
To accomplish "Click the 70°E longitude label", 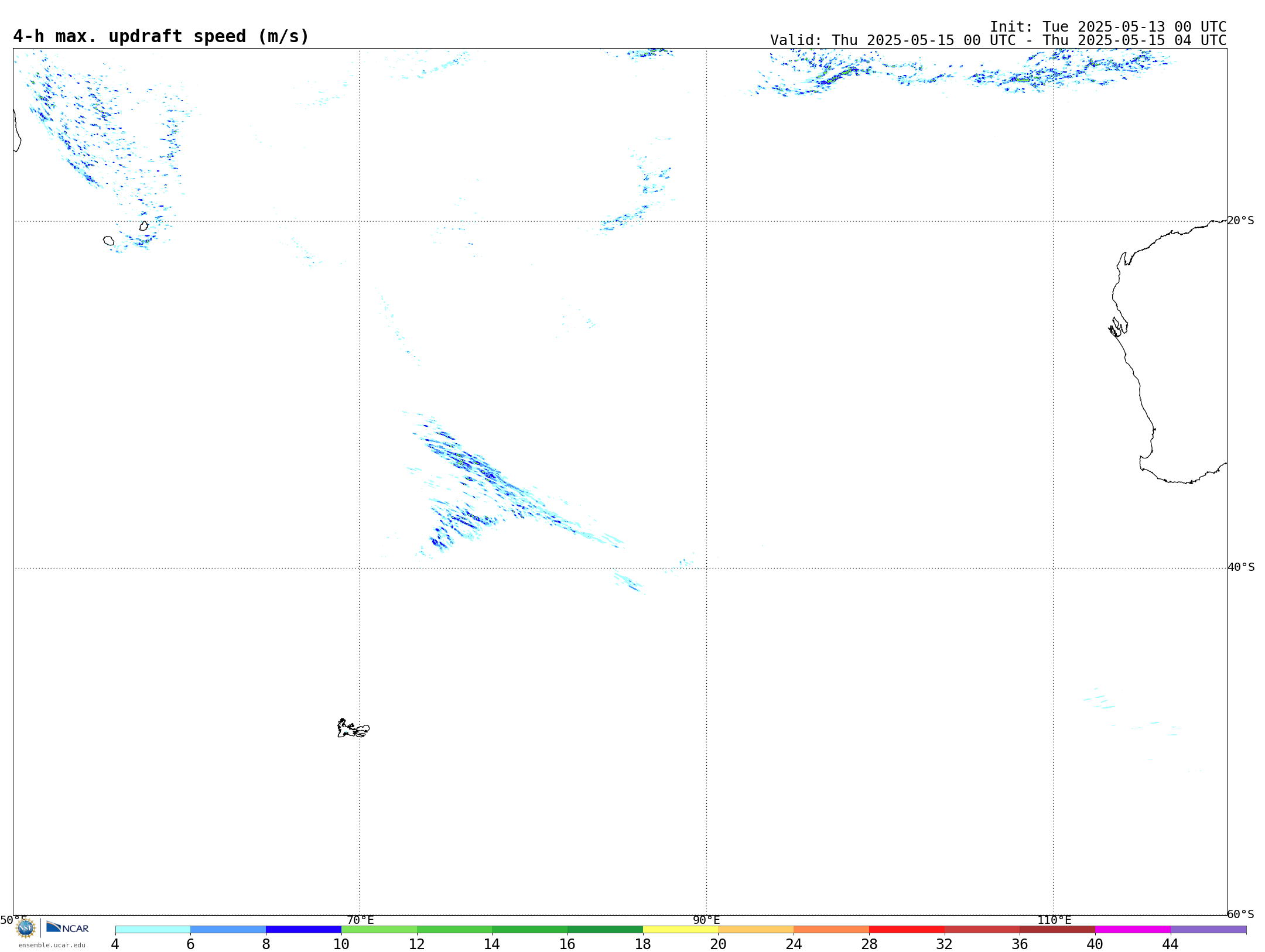I will point(360,920).
